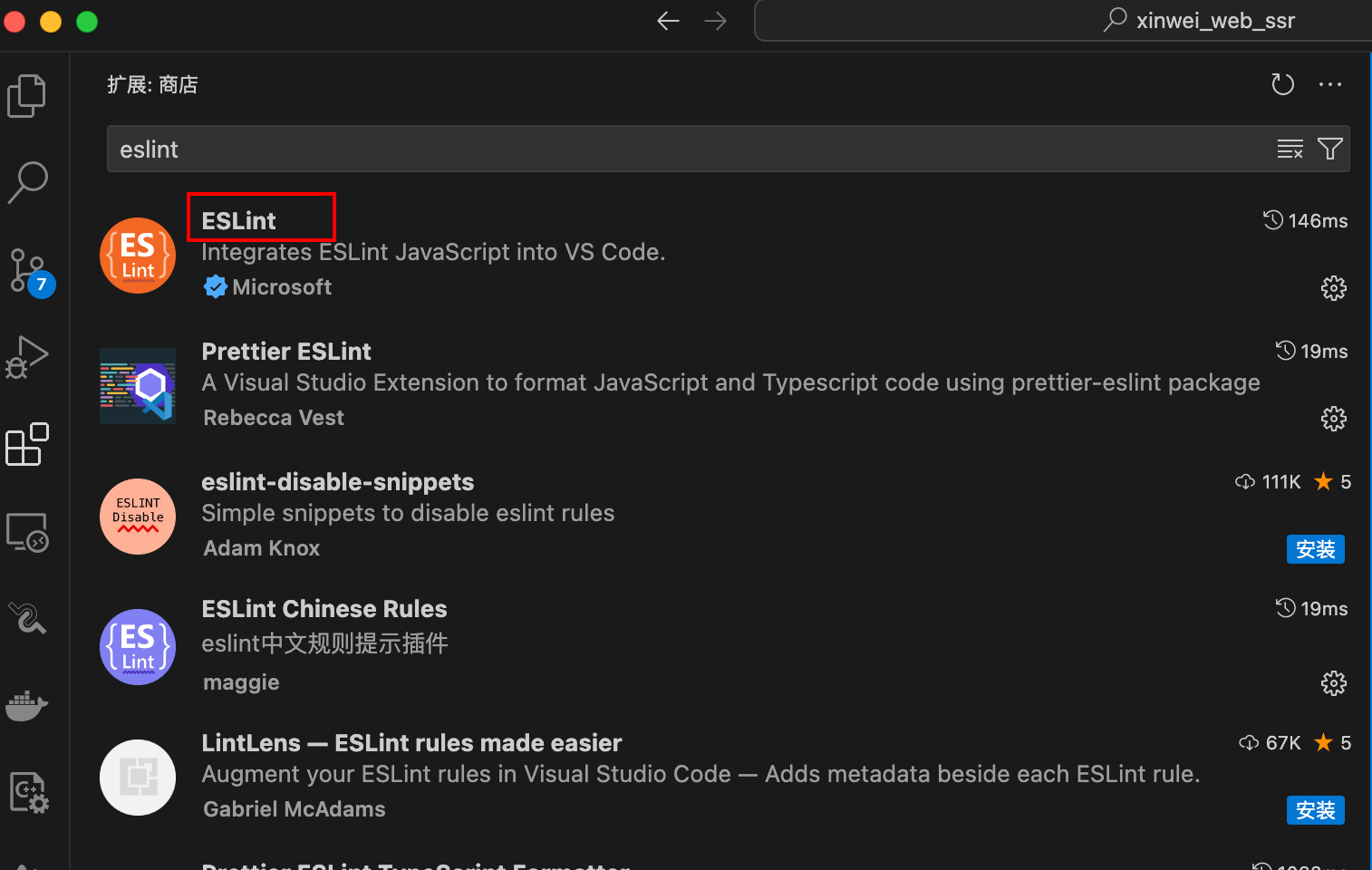This screenshot has width=1372, height=870.
Task: Open the Run and Debug view
Action: point(27,357)
